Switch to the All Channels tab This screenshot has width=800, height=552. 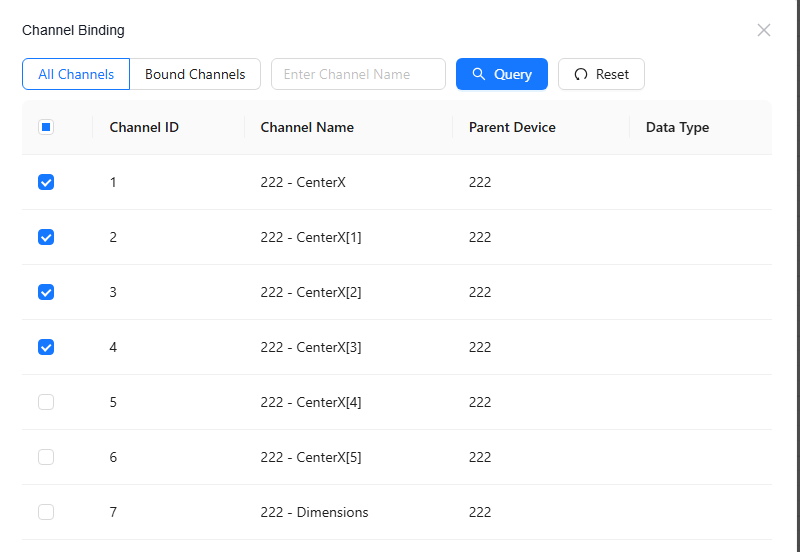(x=76, y=74)
